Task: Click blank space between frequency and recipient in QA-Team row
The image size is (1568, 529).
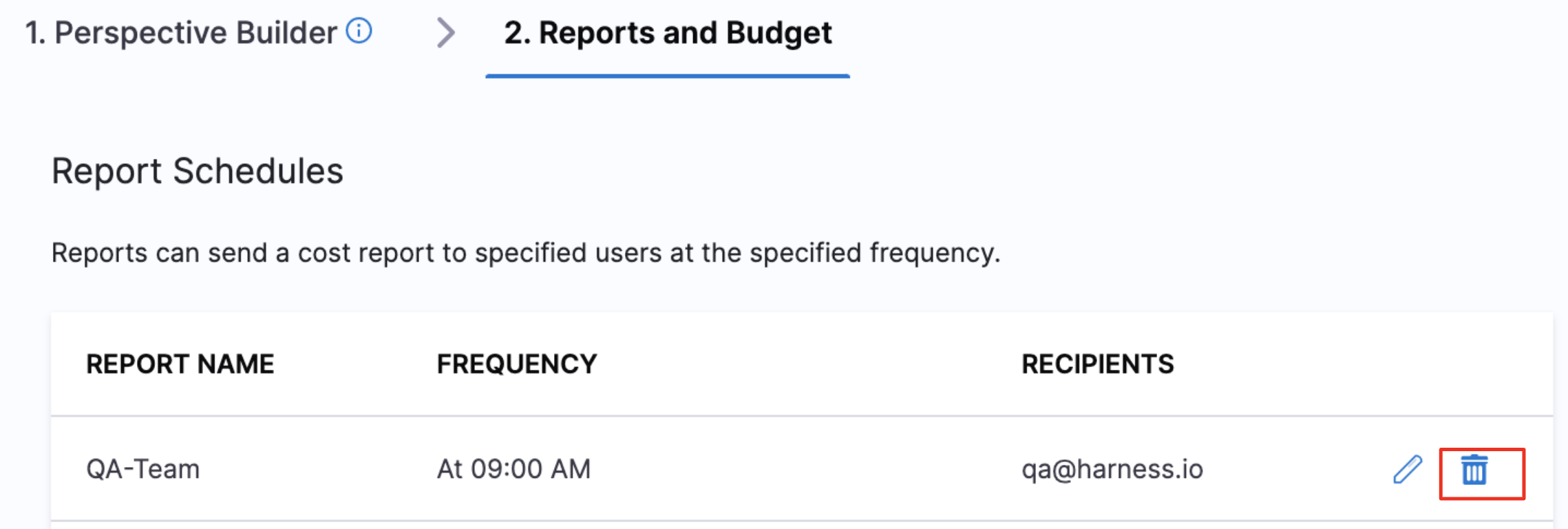Action: [805, 469]
